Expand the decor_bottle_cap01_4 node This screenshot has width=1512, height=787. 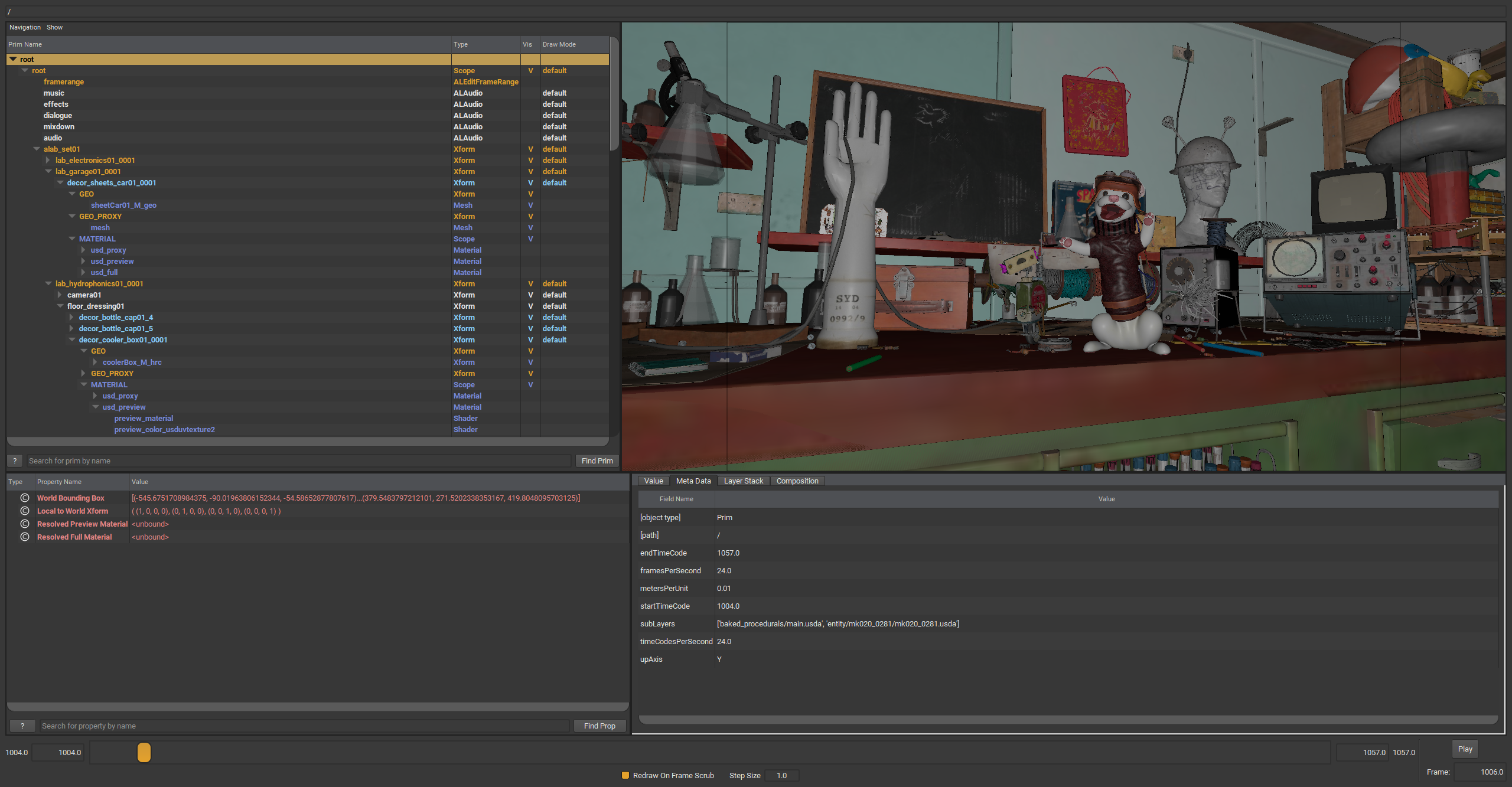(x=71, y=317)
